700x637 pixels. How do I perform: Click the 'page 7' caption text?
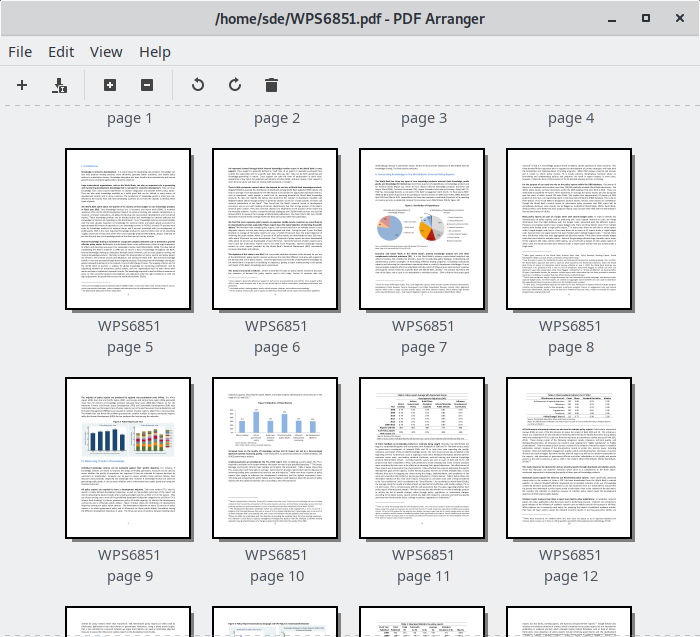(424, 348)
